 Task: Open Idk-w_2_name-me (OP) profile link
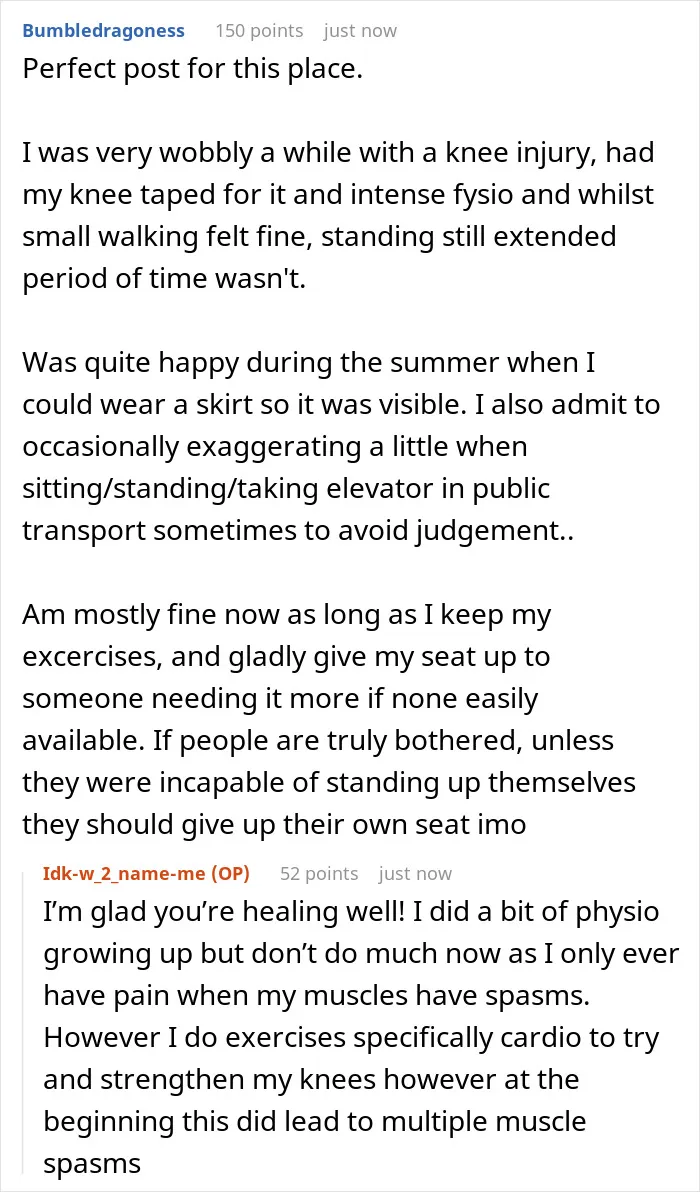[147, 874]
